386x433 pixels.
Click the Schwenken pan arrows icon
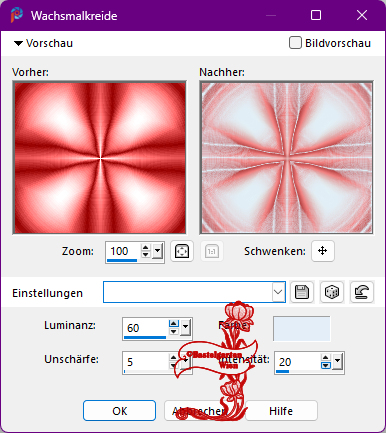point(322,251)
